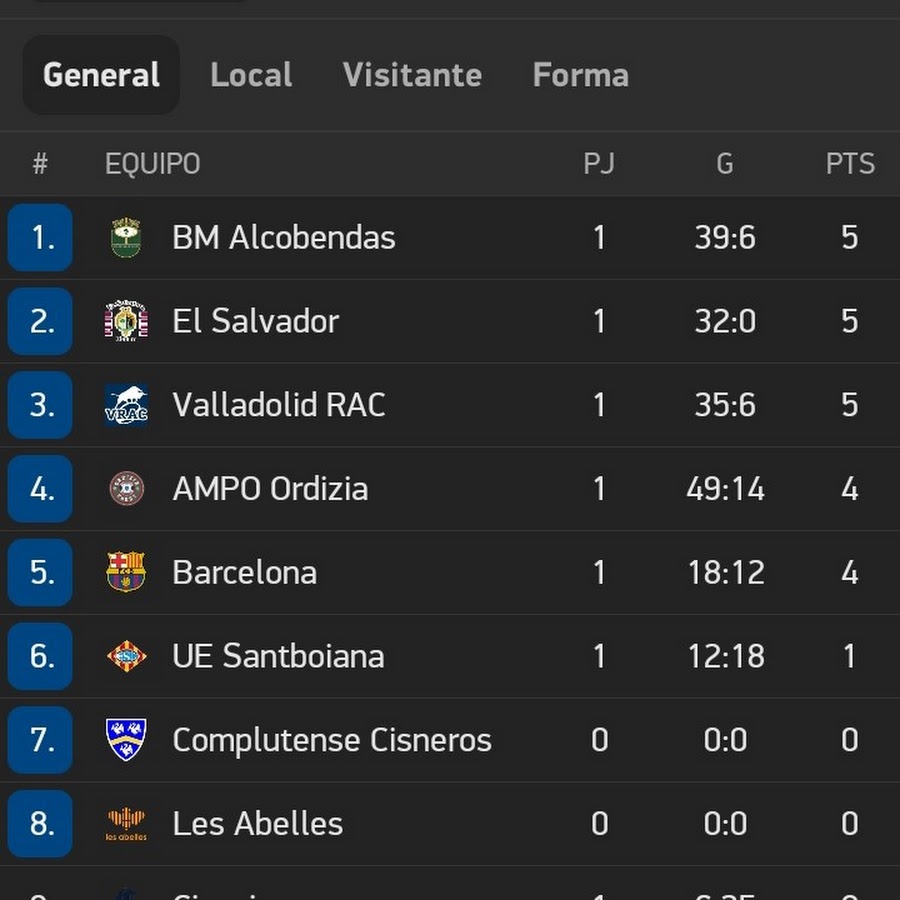The image size is (900, 900).
Task: Switch to the Local tab
Action: pyautogui.click(x=251, y=75)
